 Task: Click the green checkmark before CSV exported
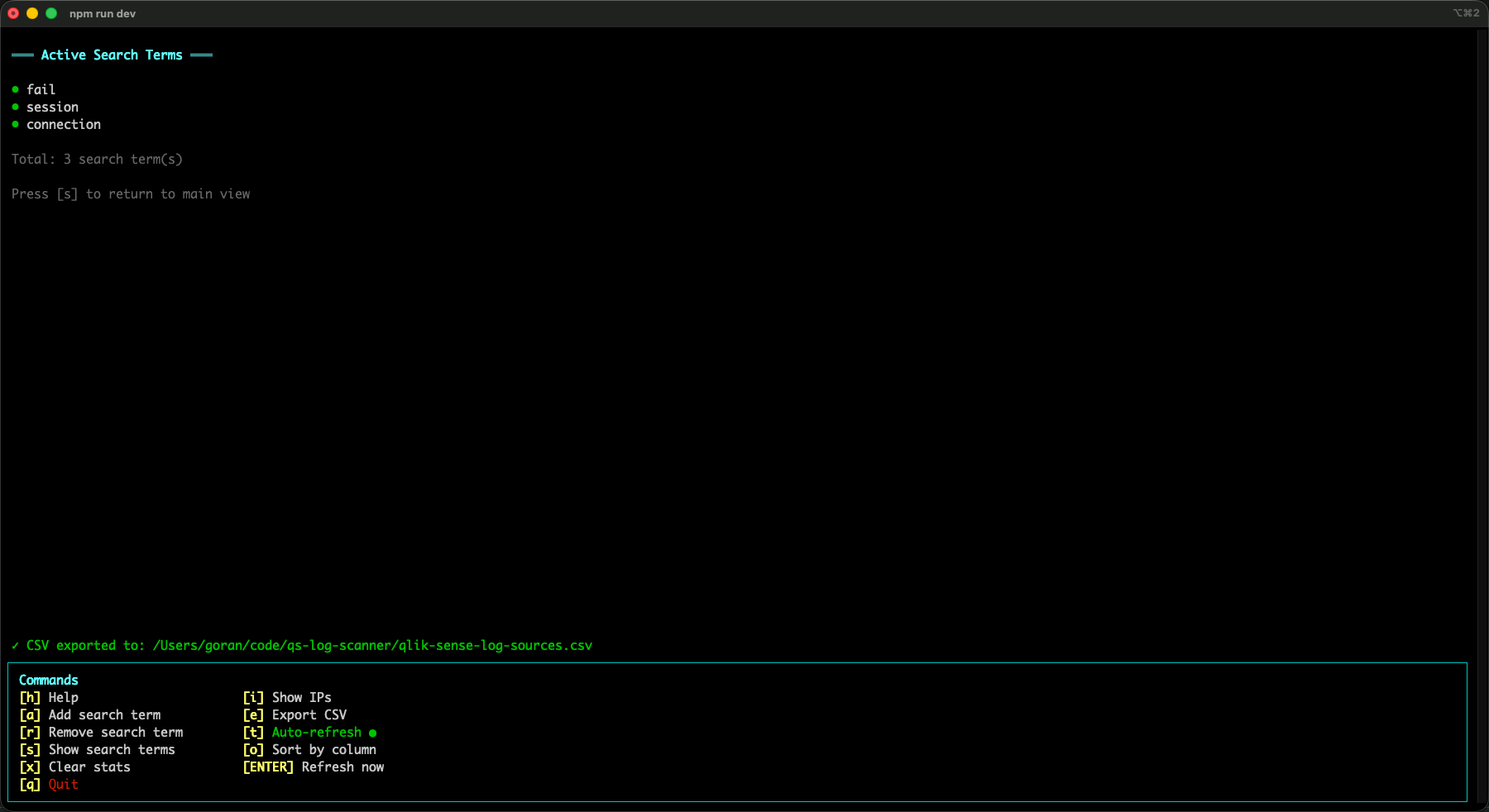pos(15,645)
